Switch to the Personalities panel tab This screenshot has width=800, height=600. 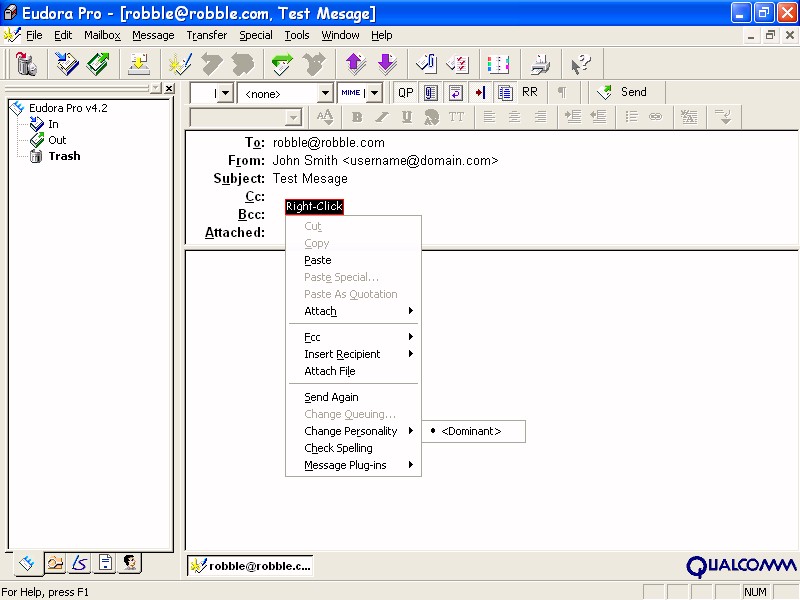coord(130,563)
